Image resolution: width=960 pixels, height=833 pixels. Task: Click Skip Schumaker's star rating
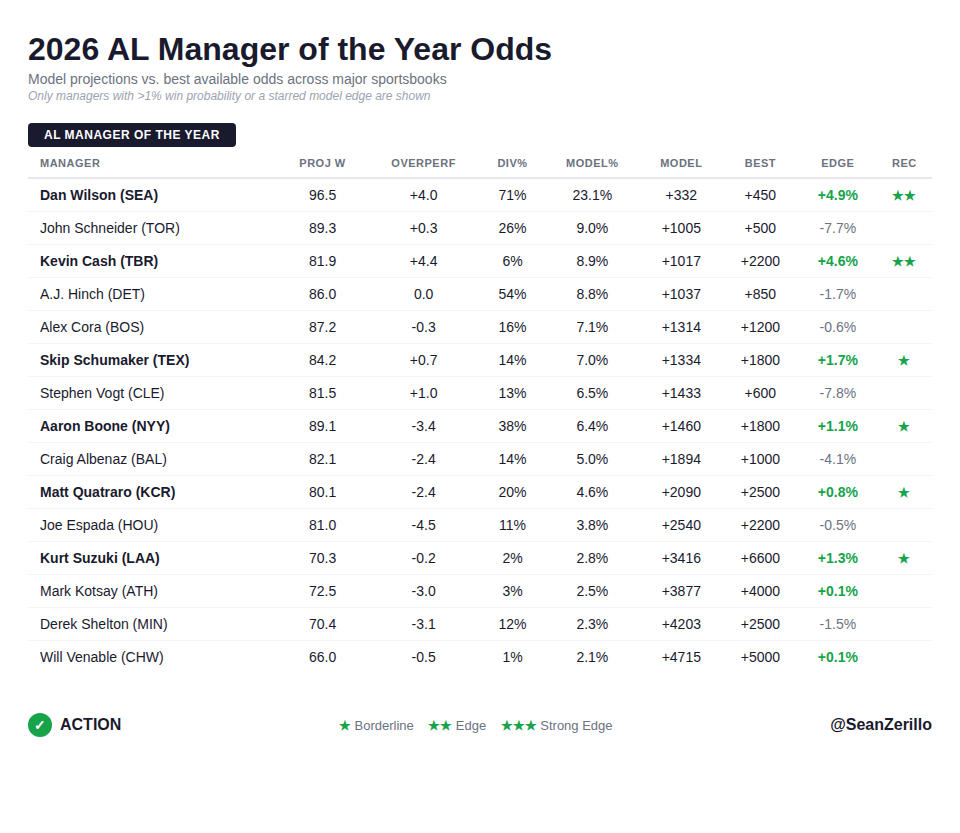[903, 360]
